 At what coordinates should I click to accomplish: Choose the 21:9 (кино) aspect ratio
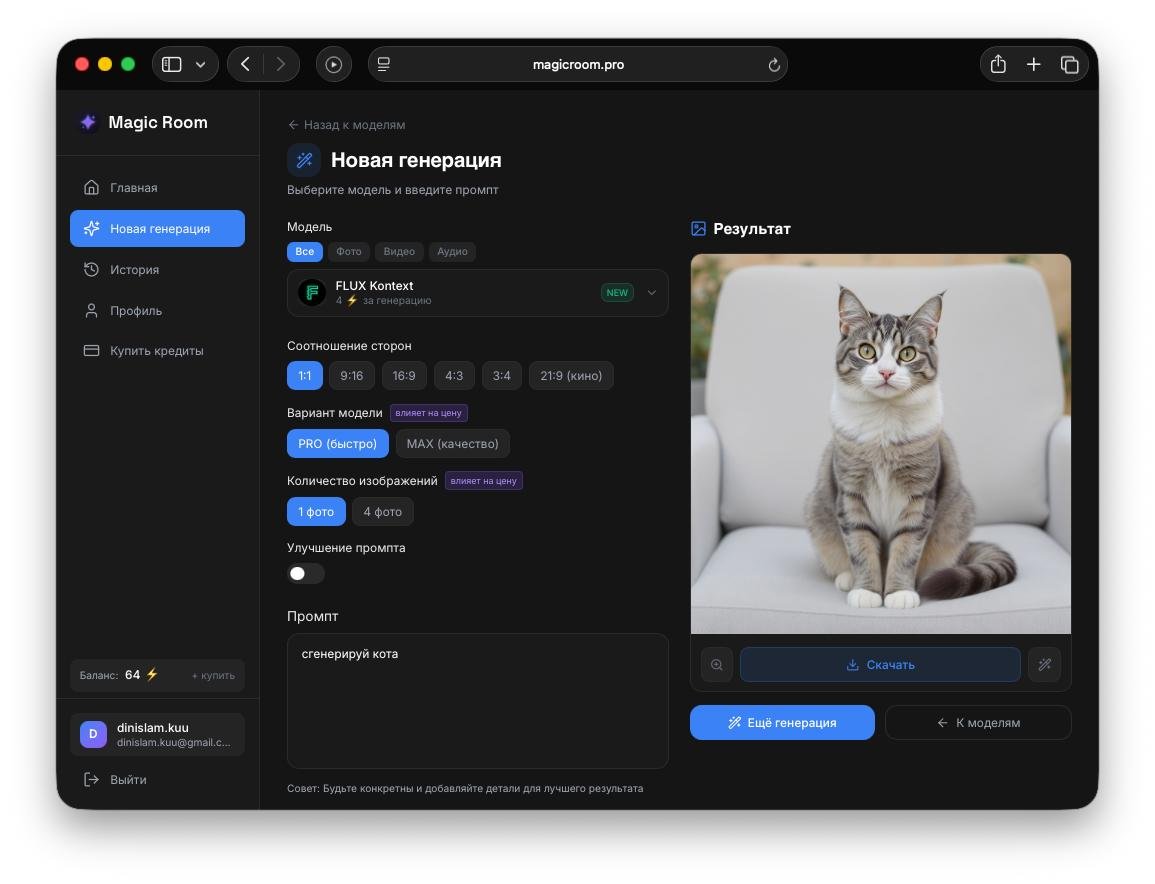pos(571,376)
